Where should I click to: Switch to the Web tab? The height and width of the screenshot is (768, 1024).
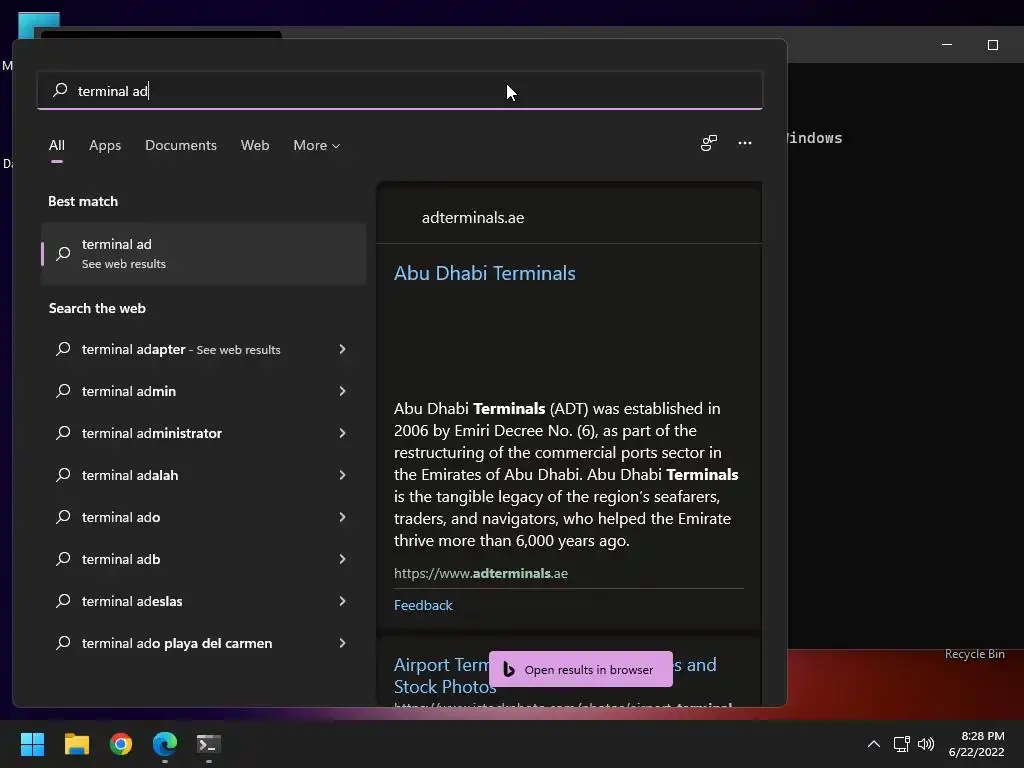pyautogui.click(x=255, y=145)
